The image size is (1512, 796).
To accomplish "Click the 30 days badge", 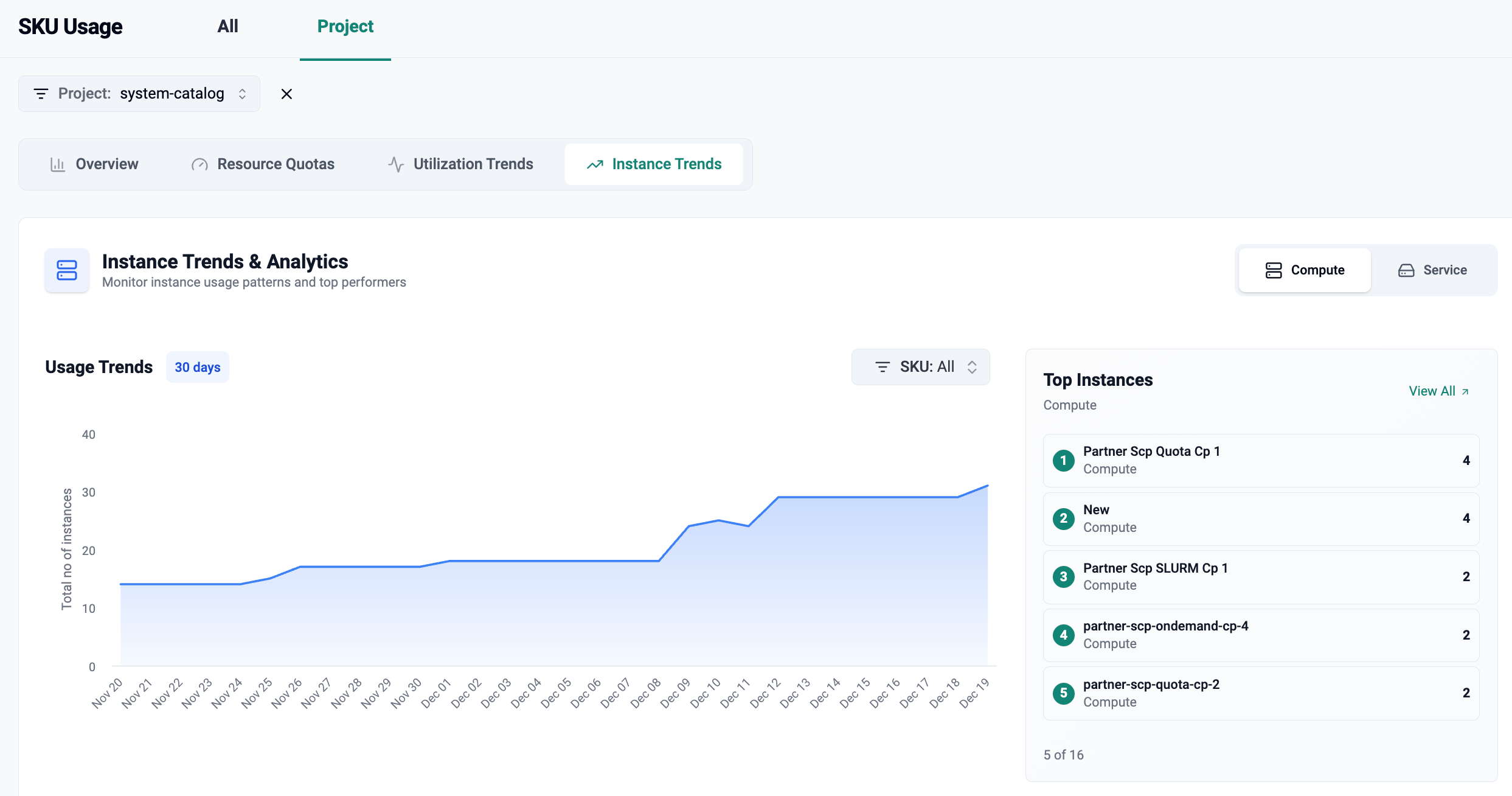I will pos(198,368).
